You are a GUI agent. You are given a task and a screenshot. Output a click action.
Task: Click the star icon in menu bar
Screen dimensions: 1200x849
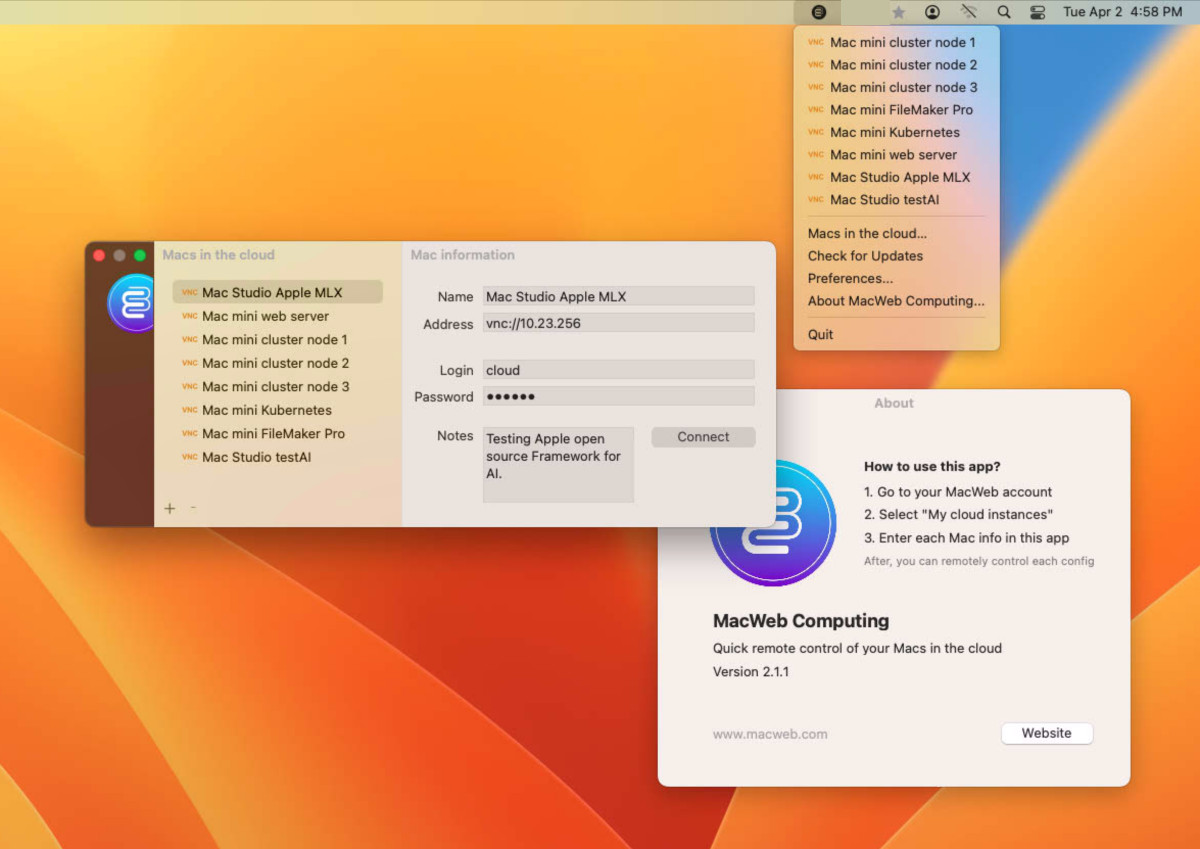tap(898, 12)
